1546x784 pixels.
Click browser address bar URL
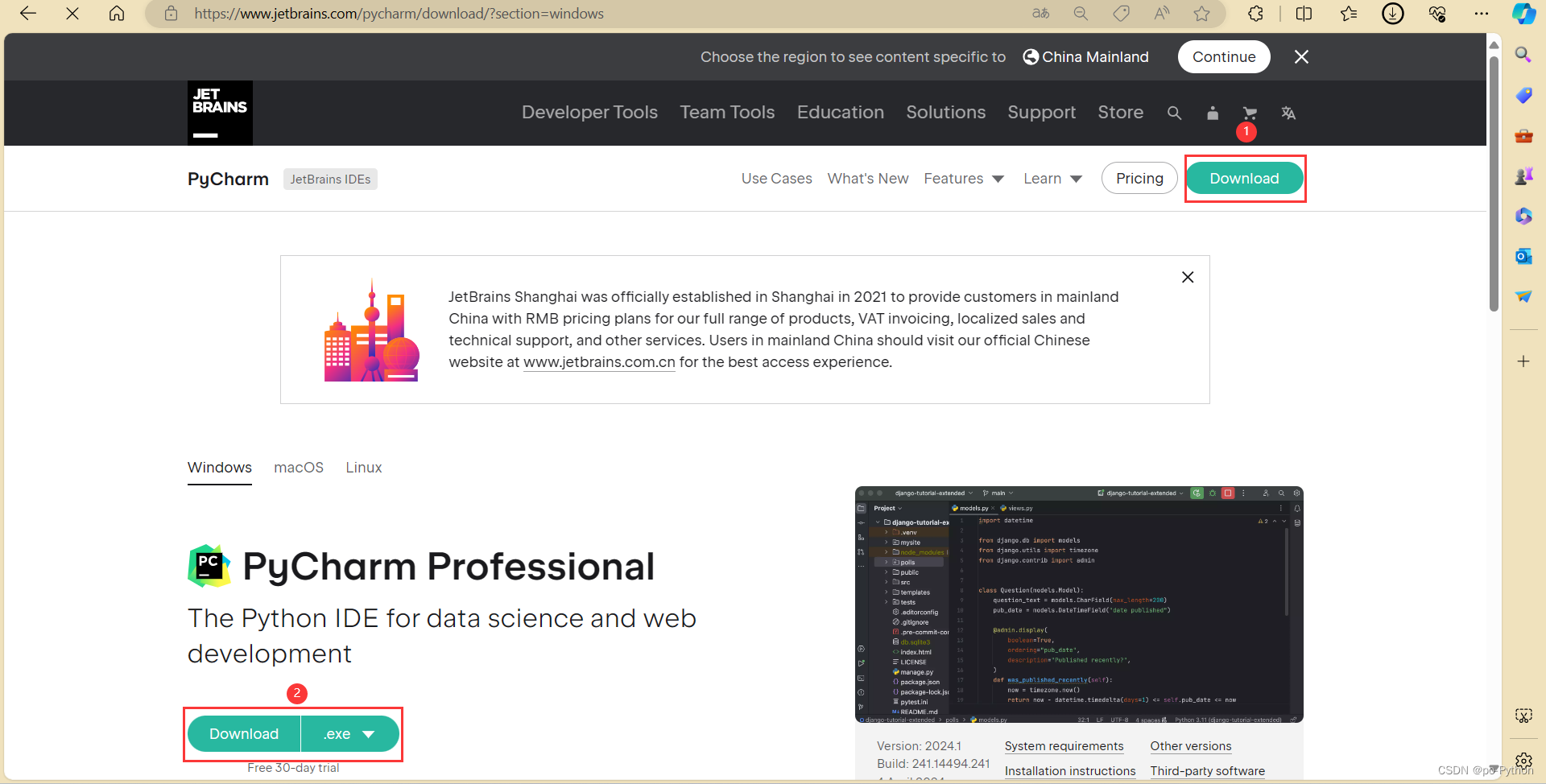coord(399,14)
